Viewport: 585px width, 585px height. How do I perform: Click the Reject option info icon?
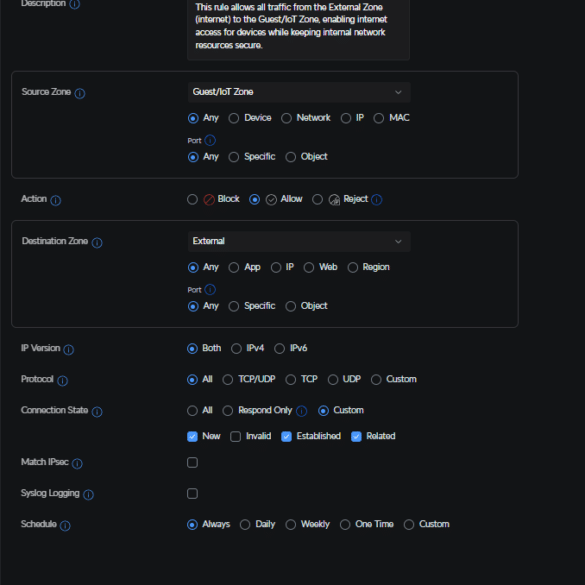pyautogui.click(x=376, y=200)
